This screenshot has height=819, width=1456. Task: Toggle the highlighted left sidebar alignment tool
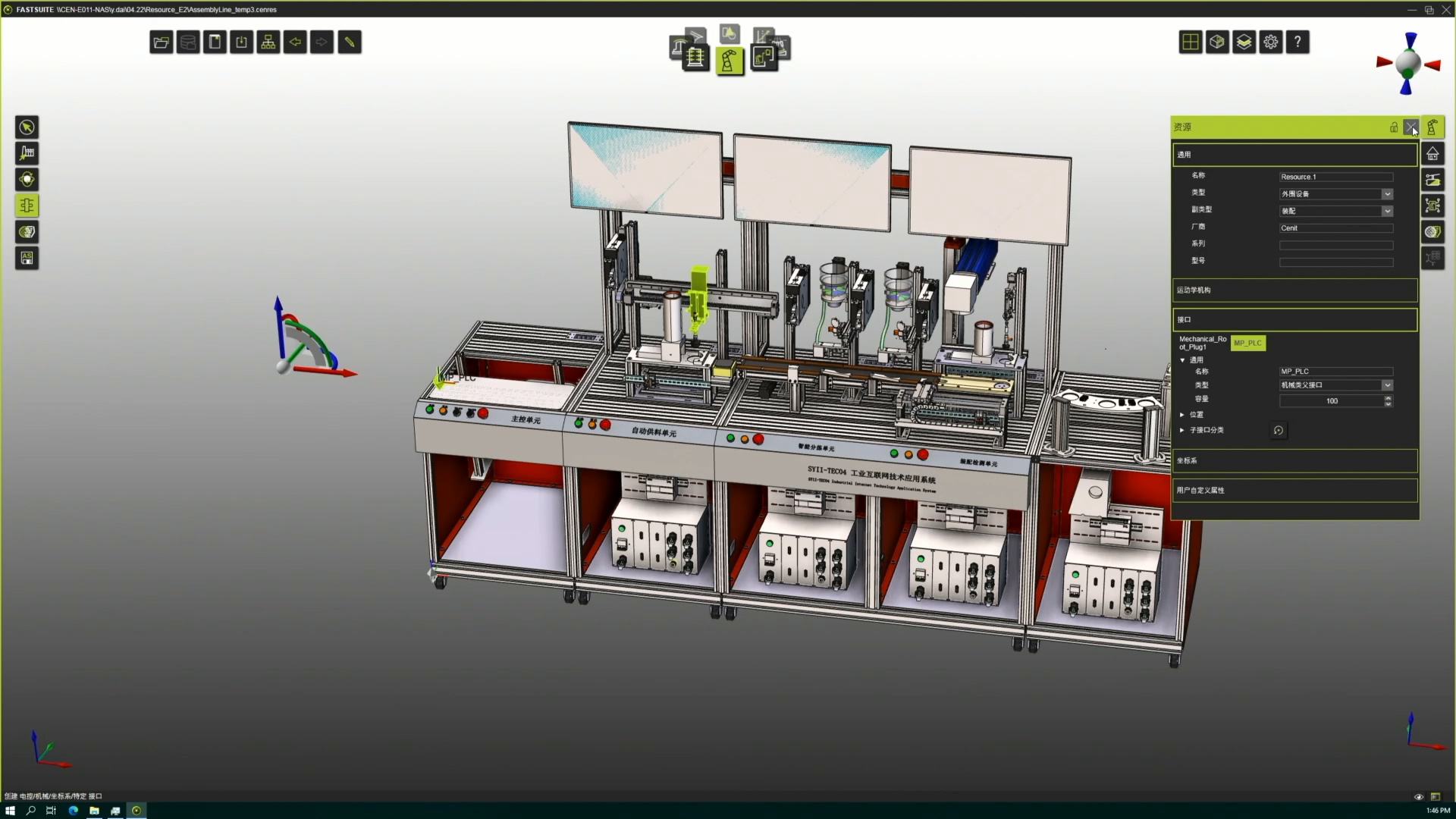pos(27,206)
